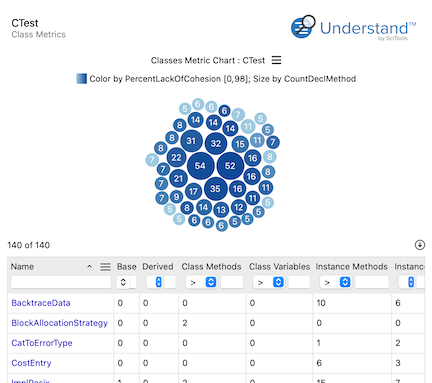The height and width of the screenshot is (383, 432).
Task: Sort by the Derived column header
Action: pyautogui.click(x=158, y=267)
